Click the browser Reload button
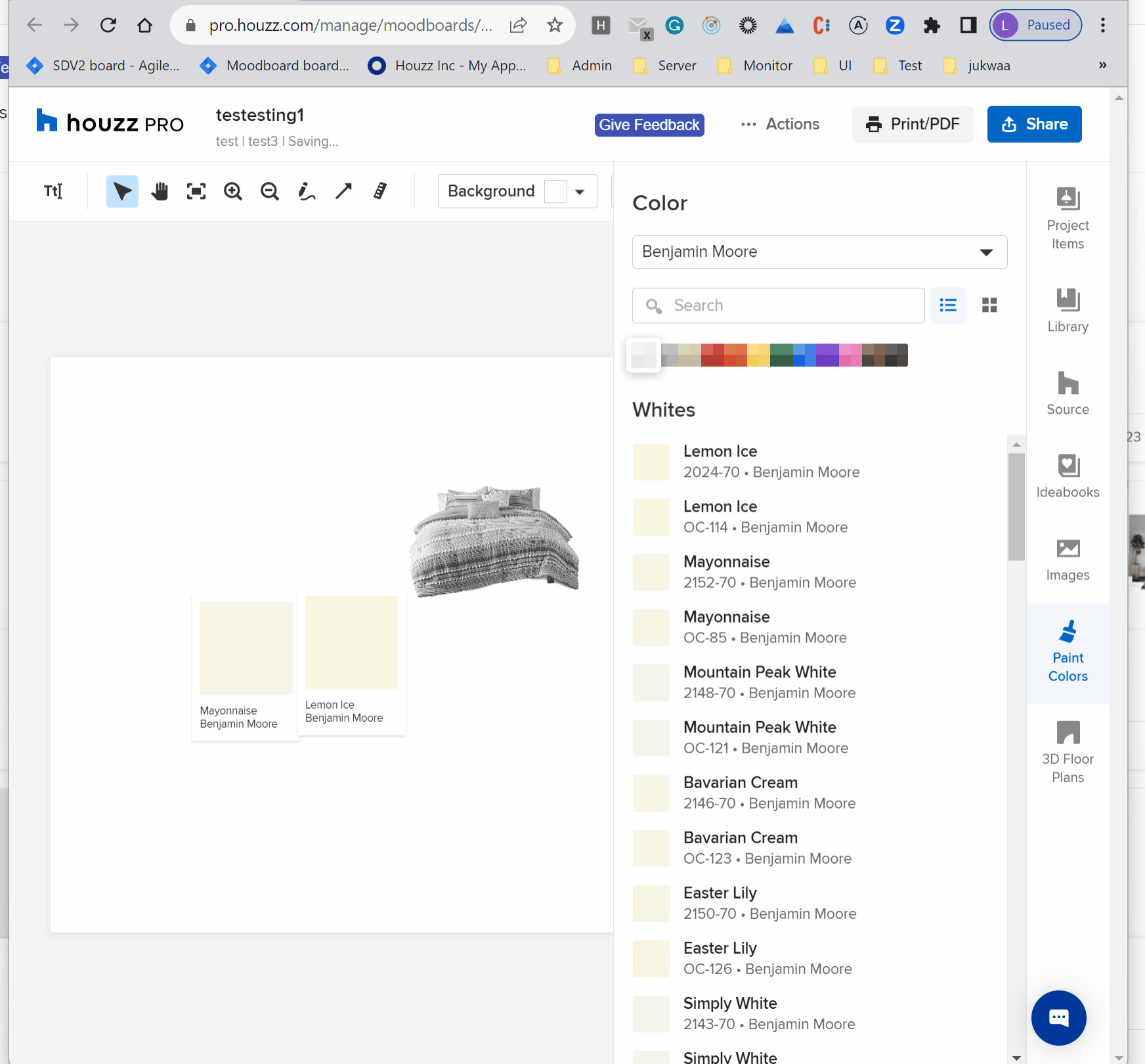 tap(108, 25)
